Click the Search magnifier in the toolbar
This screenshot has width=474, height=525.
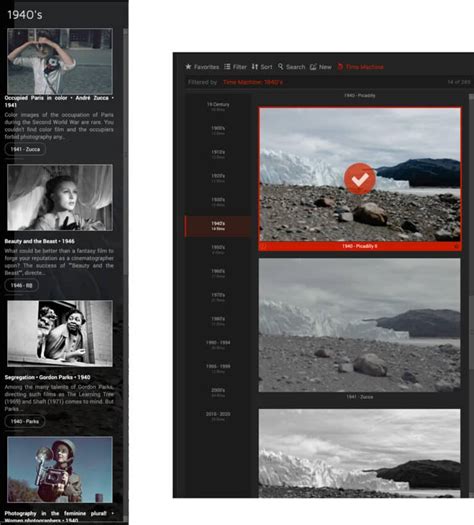click(291, 67)
